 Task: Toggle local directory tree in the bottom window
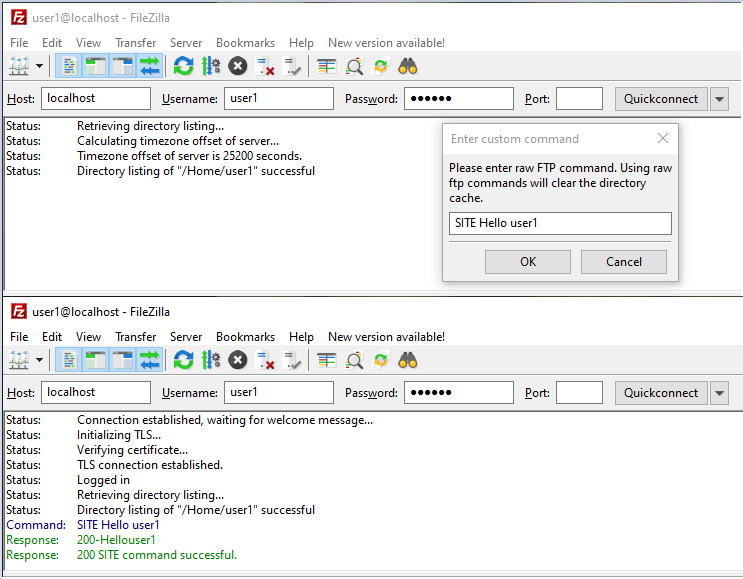coord(96,361)
